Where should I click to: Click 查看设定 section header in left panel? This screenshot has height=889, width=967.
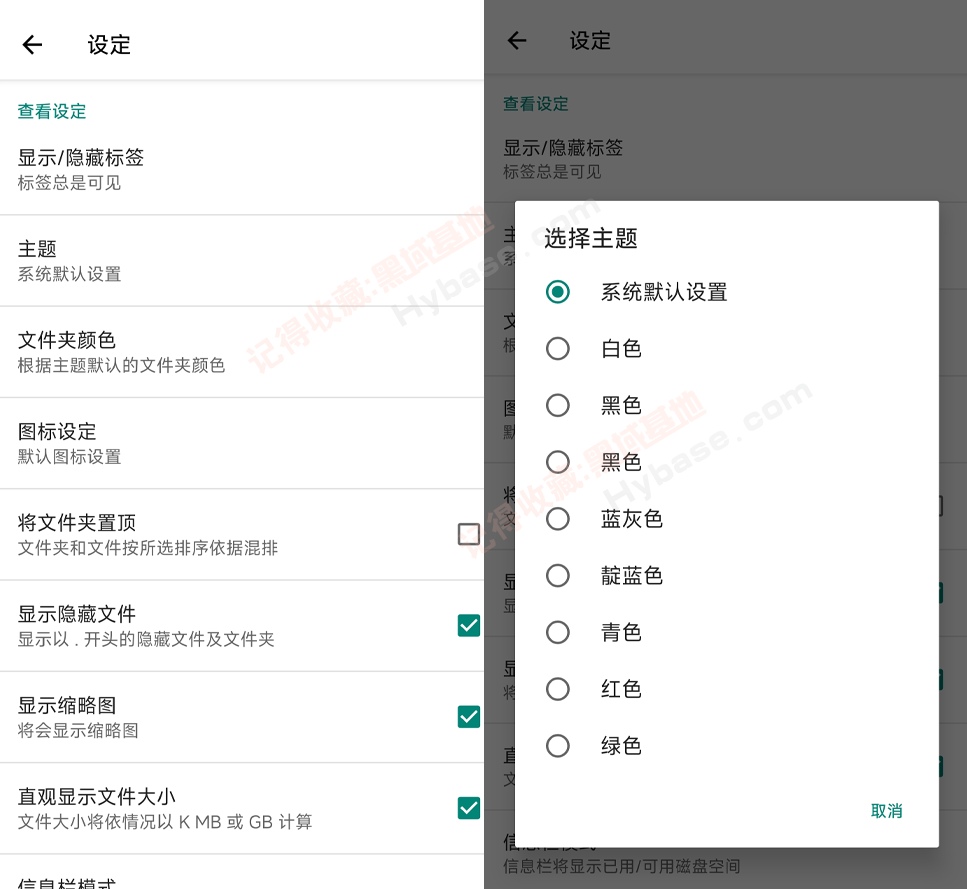click(x=52, y=111)
